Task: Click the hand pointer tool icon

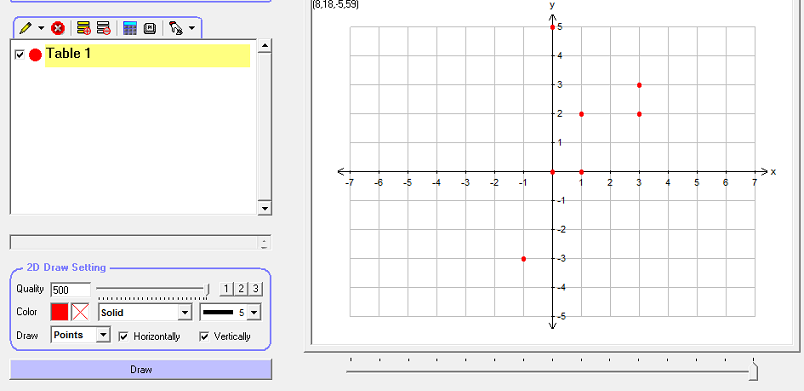Action: pyautogui.click(x=176, y=28)
